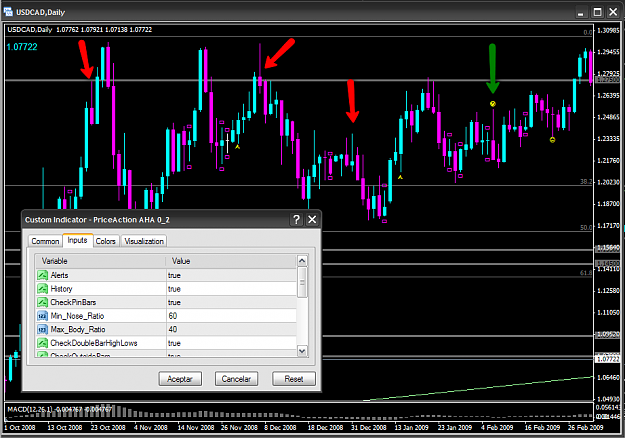This screenshot has height=438, width=625.
Task: Click the Max_Body_Ratio variable name
Action: (78, 329)
